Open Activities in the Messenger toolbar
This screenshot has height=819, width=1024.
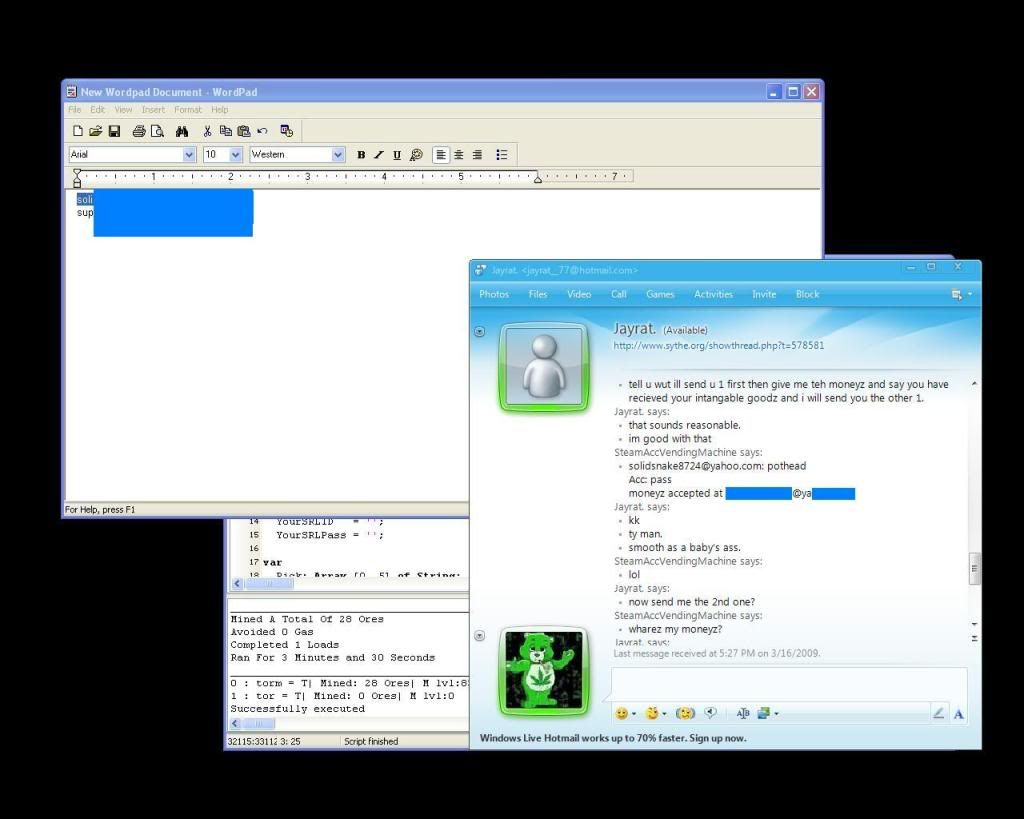713,295
